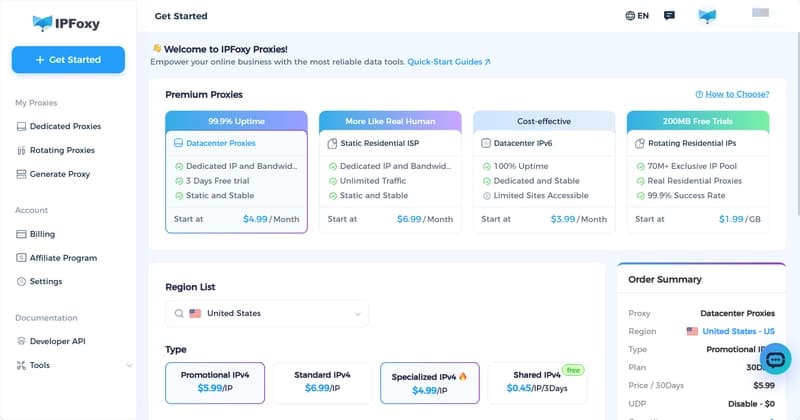The image size is (800, 420).
Task: Select the 99.9% Uptime Datacenter Proxies card
Action: point(236,172)
